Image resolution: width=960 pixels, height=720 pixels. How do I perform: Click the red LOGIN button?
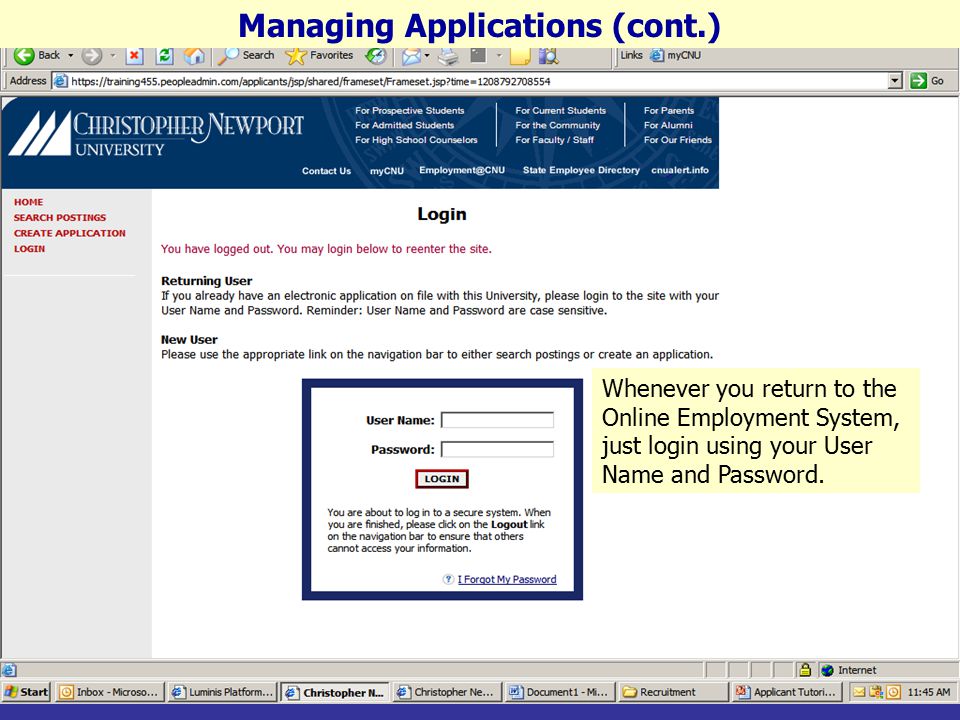442,479
